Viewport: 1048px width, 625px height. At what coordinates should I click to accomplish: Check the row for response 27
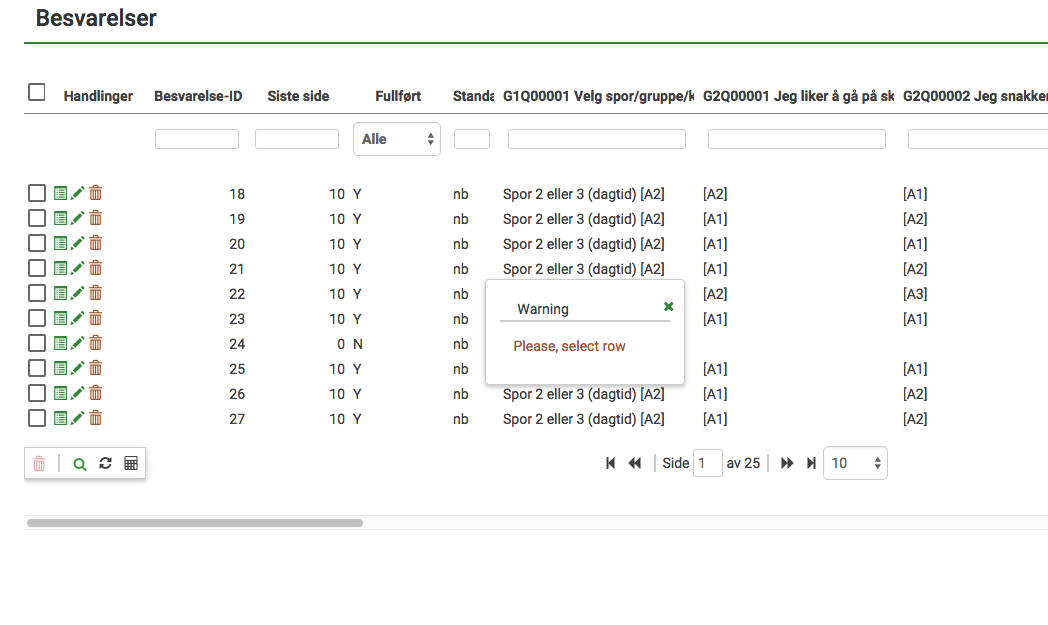(37, 418)
